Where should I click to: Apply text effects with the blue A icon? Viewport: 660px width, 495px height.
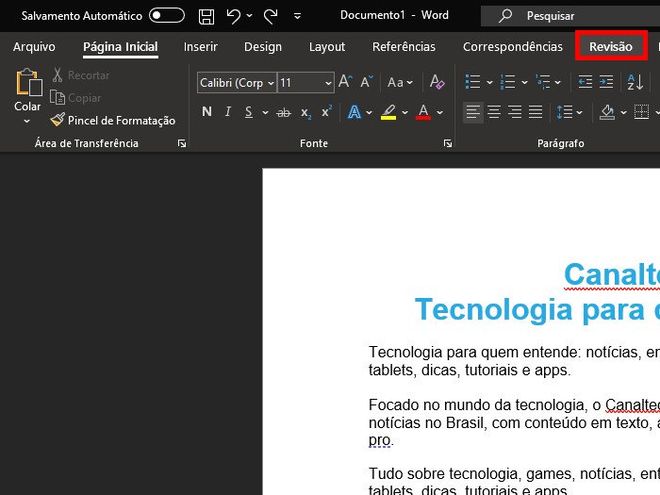point(354,112)
